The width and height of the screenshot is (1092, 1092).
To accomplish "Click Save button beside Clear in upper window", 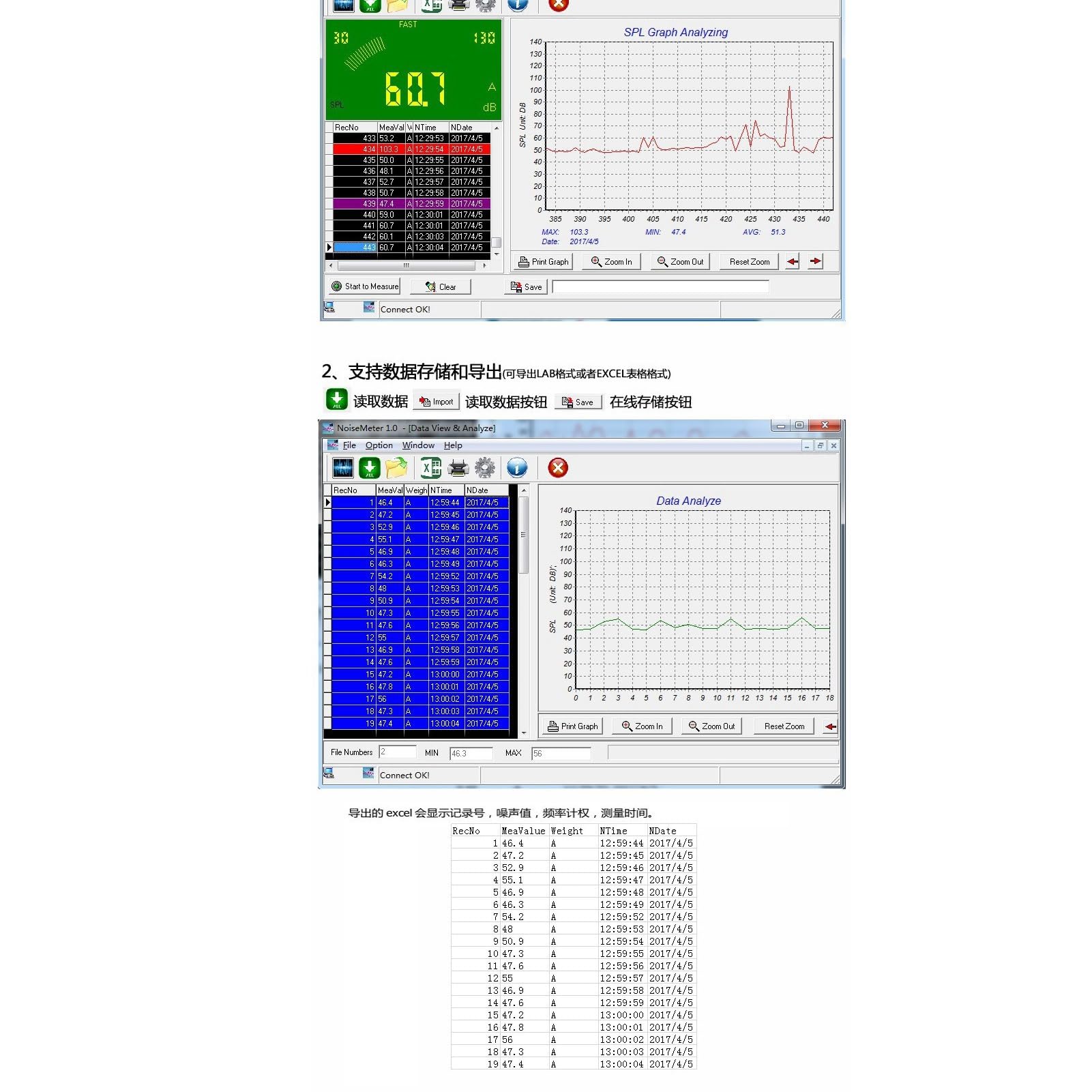I will 526,287.
